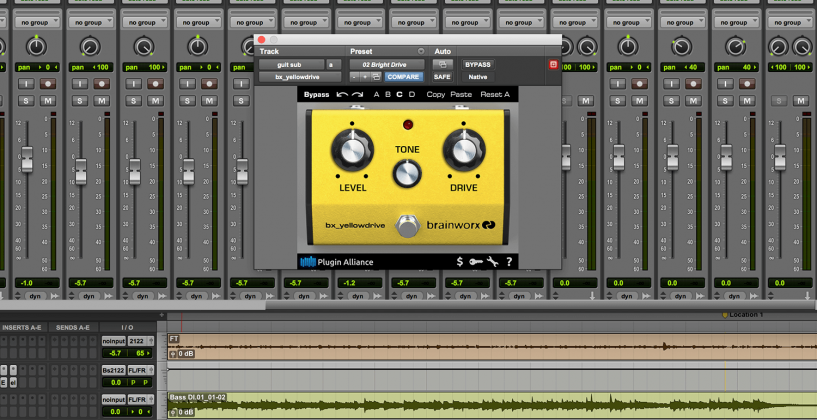Open plug-in automation enable icon under Auto
The image size is (817, 420).
tap(442, 65)
